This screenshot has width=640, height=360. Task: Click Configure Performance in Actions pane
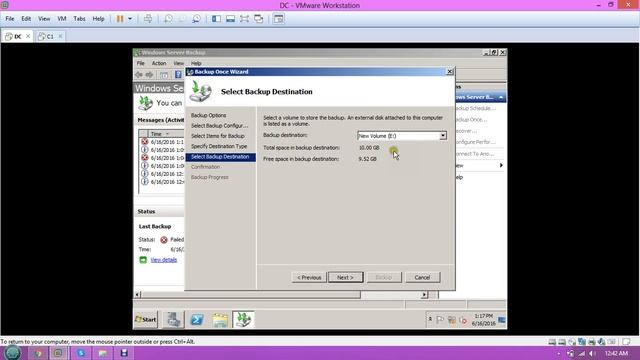(x=475, y=142)
